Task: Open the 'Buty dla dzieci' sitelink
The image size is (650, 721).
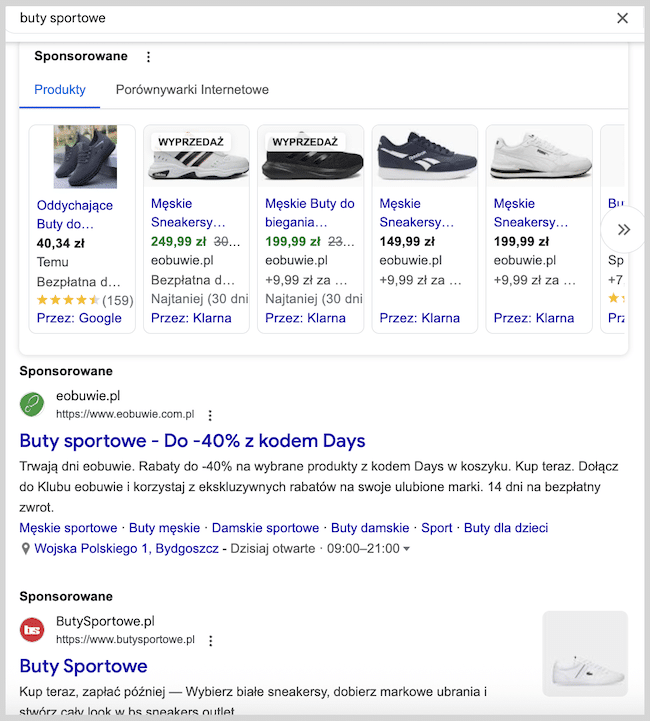Action: pos(506,528)
